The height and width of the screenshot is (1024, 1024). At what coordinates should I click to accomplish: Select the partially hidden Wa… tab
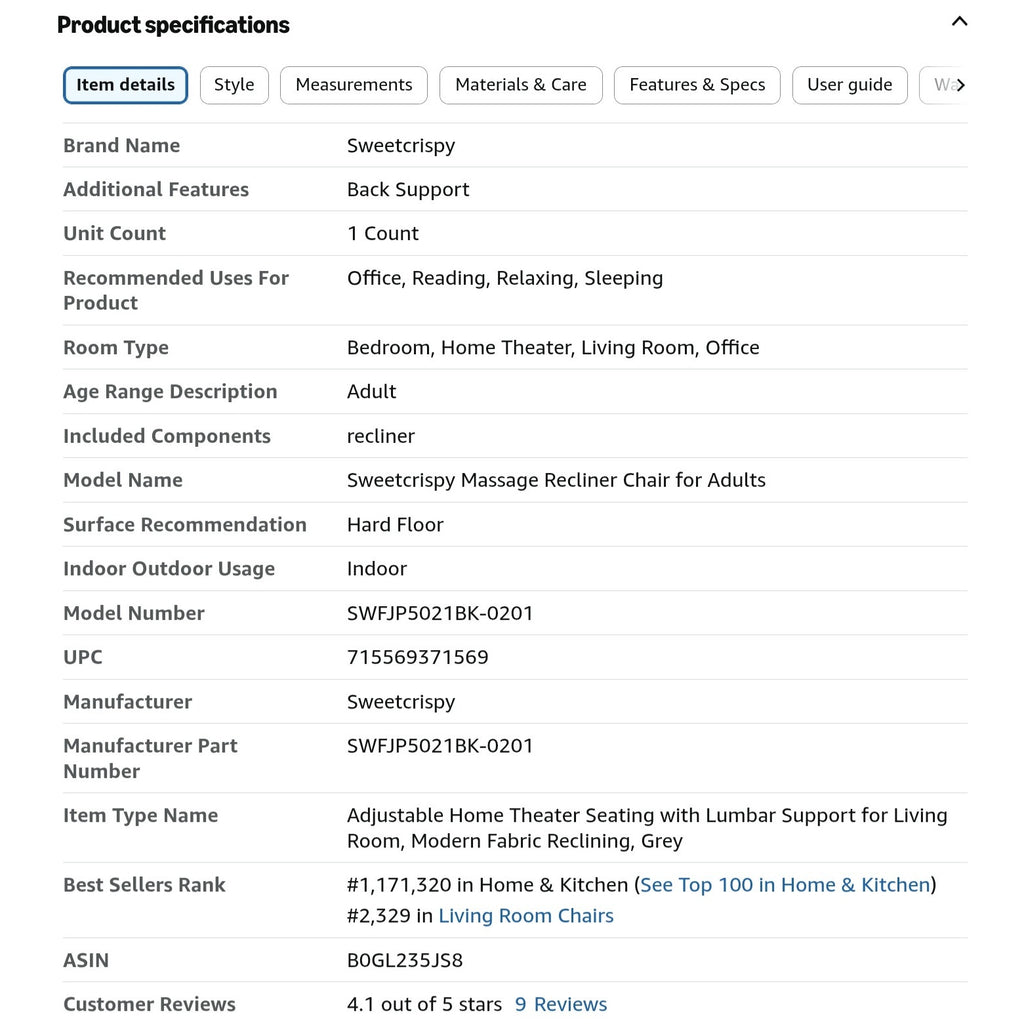coord(938,85)
